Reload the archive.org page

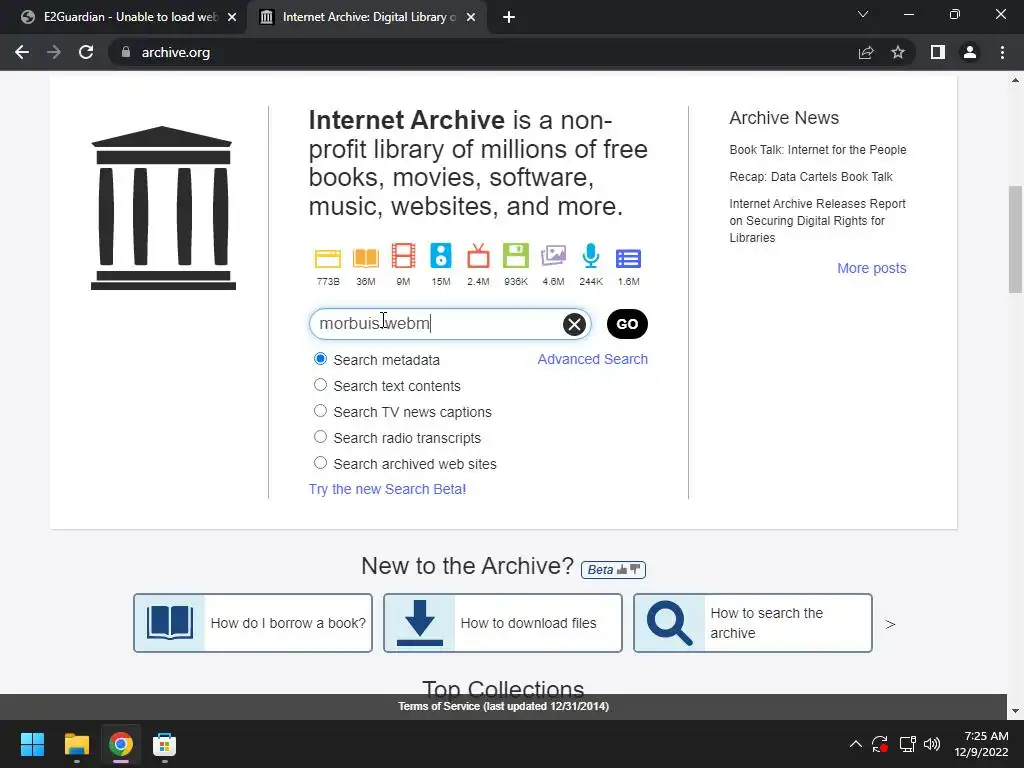coord(86,52)
